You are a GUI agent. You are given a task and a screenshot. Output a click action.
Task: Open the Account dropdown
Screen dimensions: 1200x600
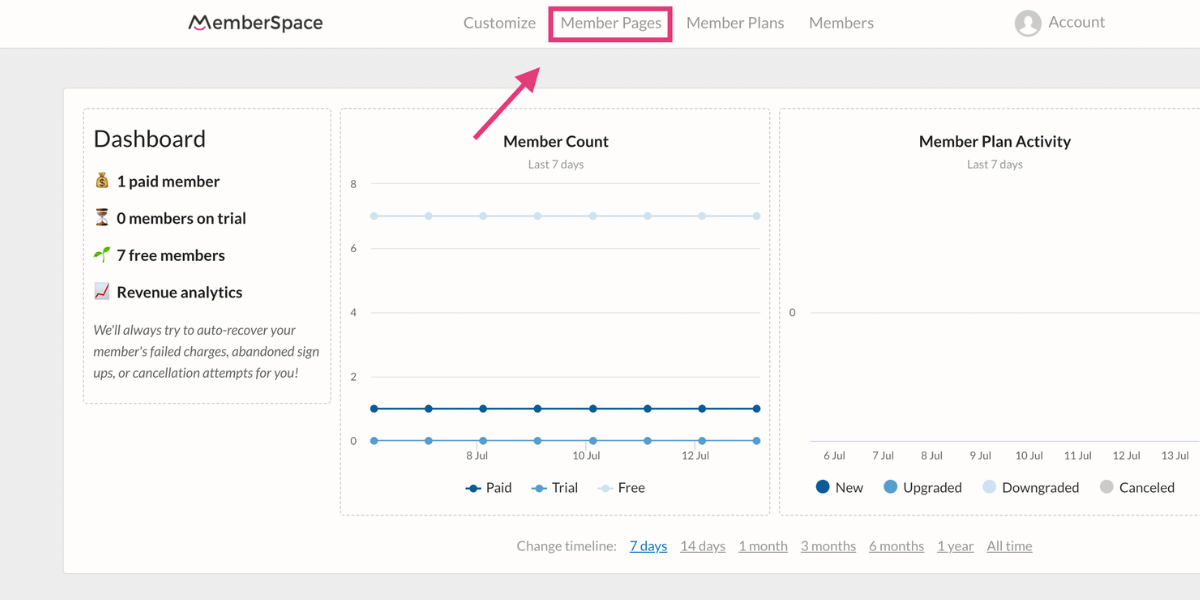pyautogui.click(x=1060, y=22)
